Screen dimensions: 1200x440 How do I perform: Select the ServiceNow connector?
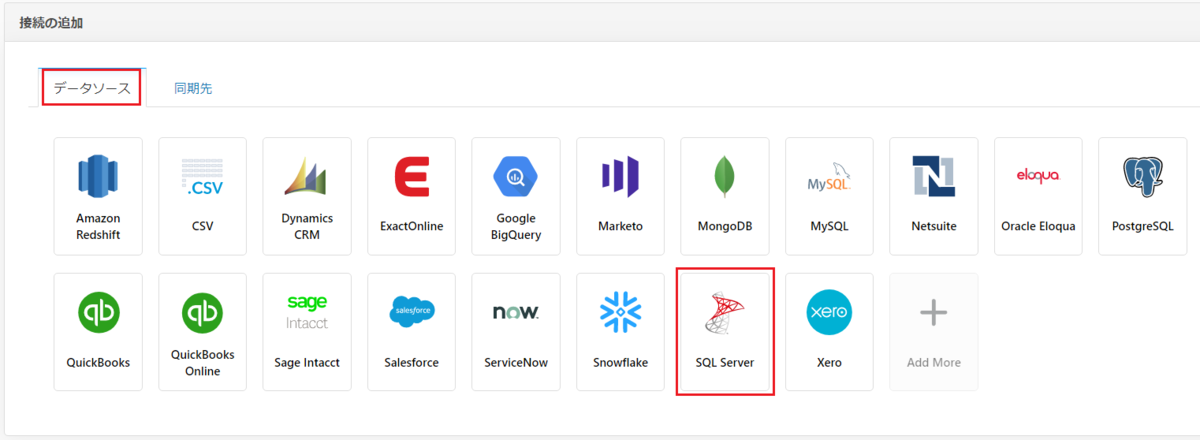pyautogui.click(x=516, y=332)
